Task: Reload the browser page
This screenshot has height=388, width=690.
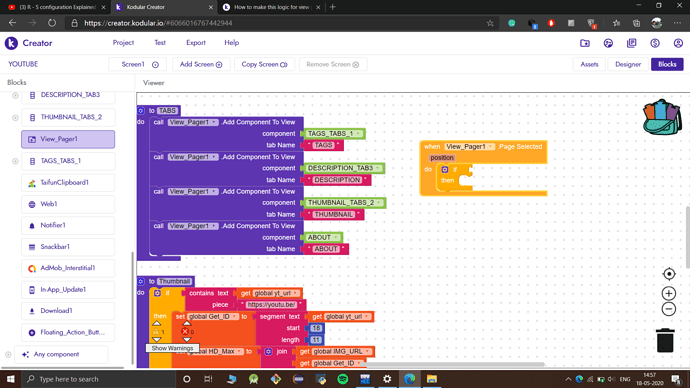Action: 52,23
